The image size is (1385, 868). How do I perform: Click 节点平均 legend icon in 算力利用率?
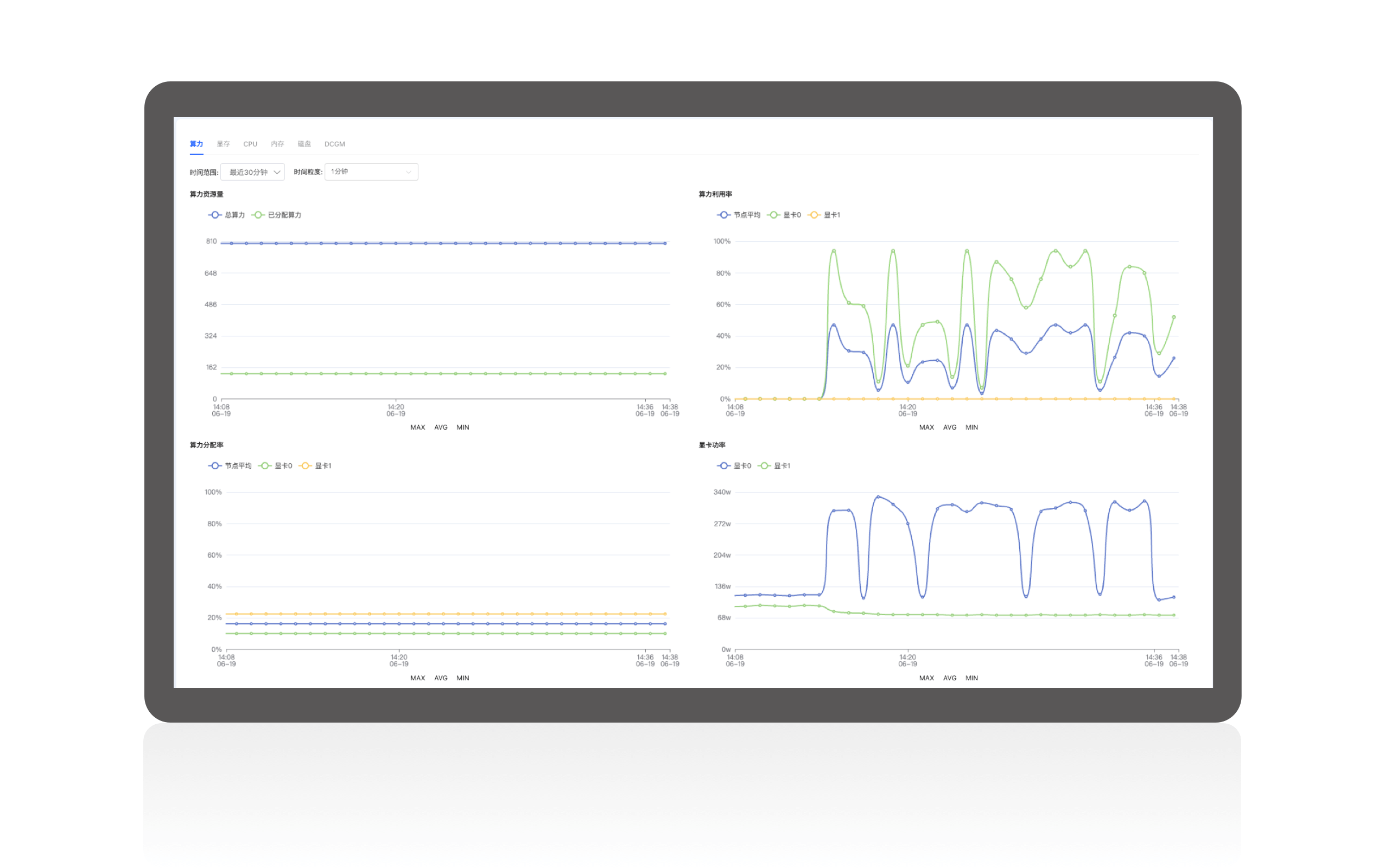click(x=723, y=215)
